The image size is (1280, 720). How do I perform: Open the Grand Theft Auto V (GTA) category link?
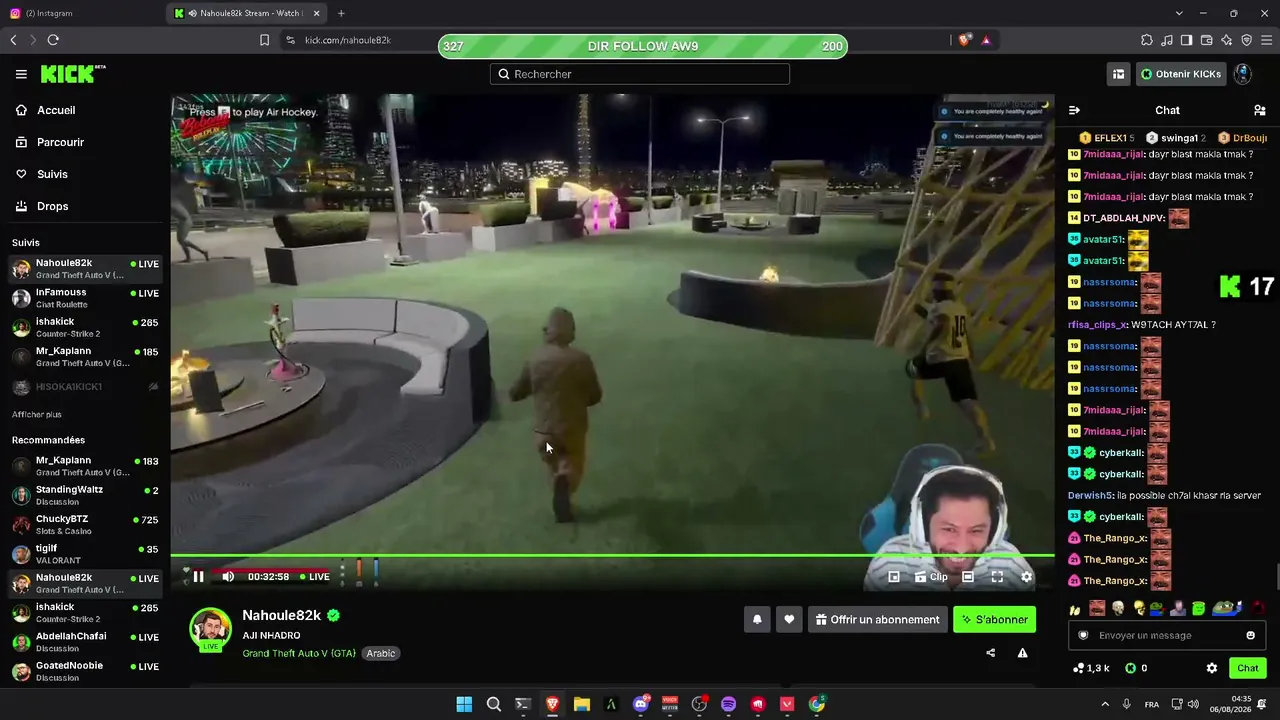(x=299, y=653)
